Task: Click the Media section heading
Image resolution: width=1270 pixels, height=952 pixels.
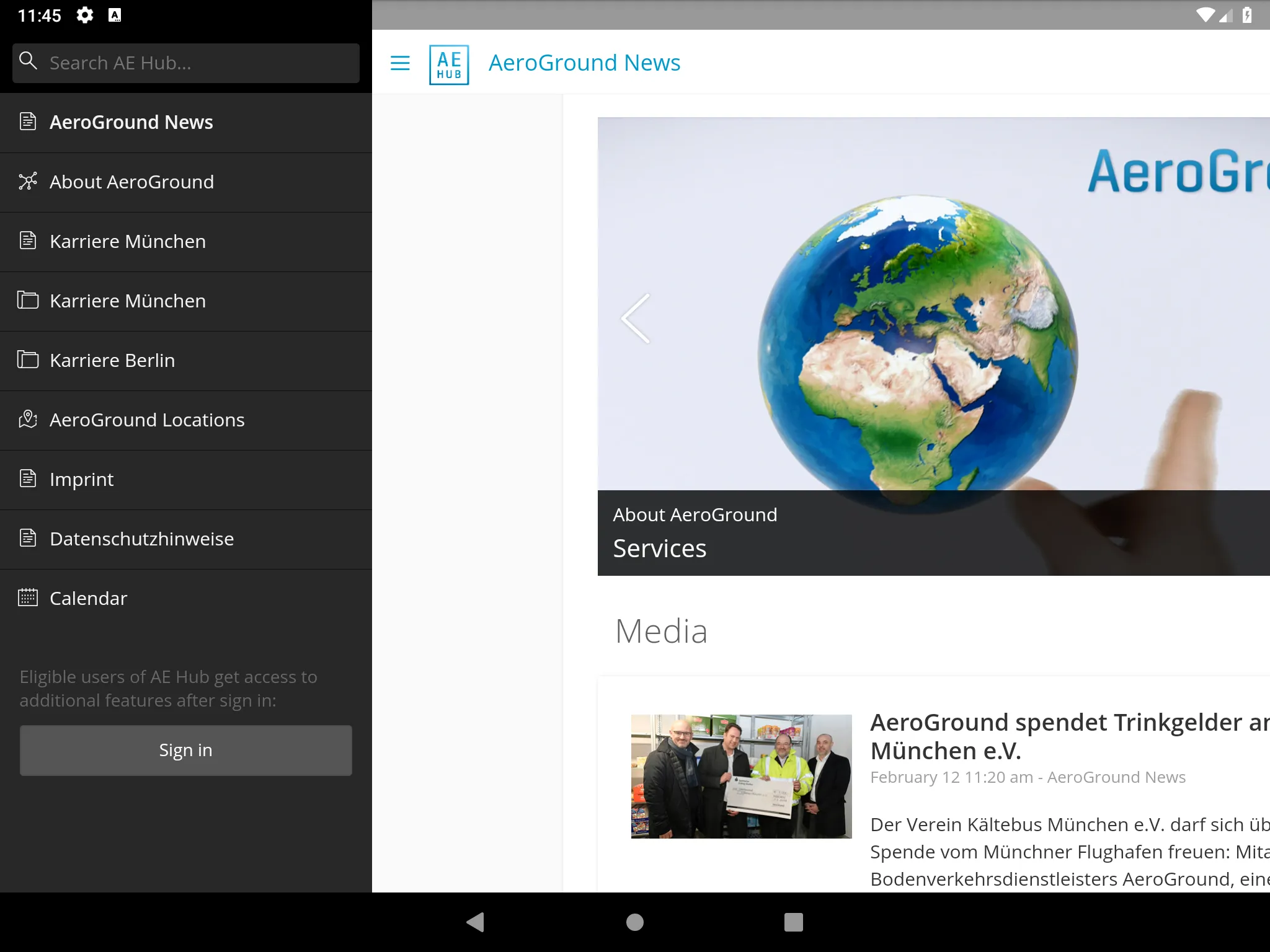Action: [661, 632]
